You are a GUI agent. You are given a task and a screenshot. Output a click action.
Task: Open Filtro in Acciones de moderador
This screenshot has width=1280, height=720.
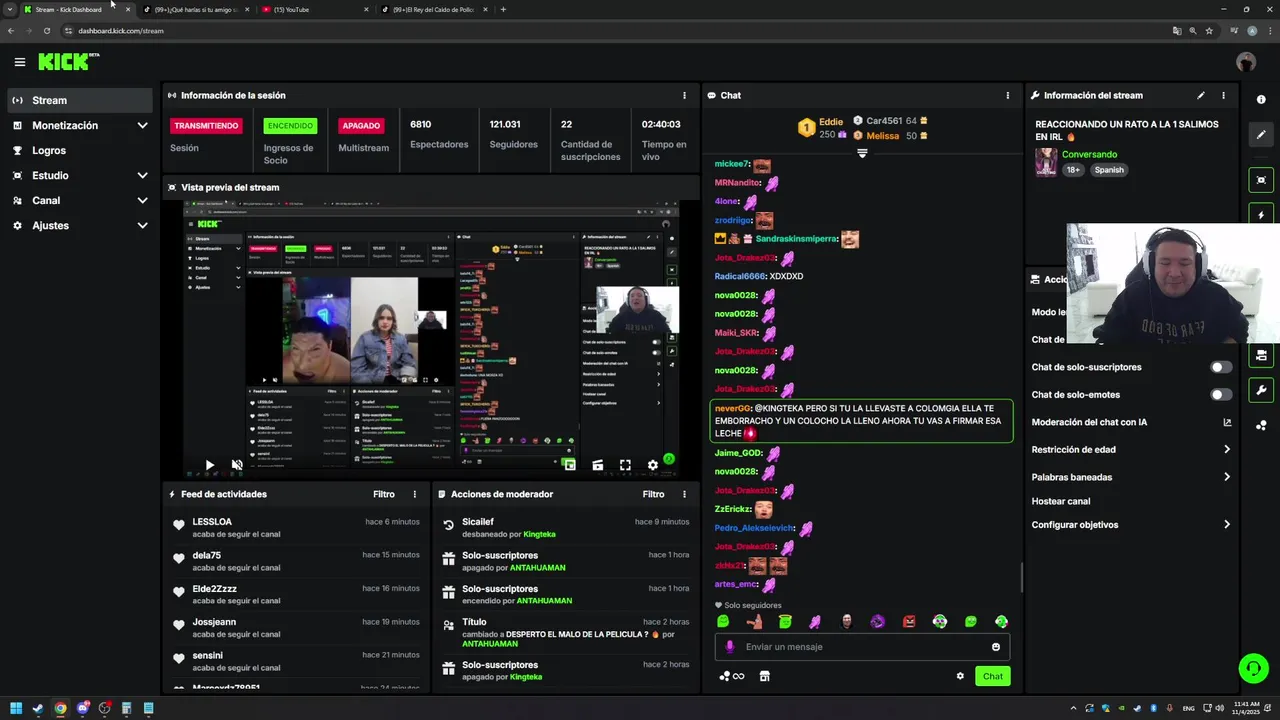(653, 494)
